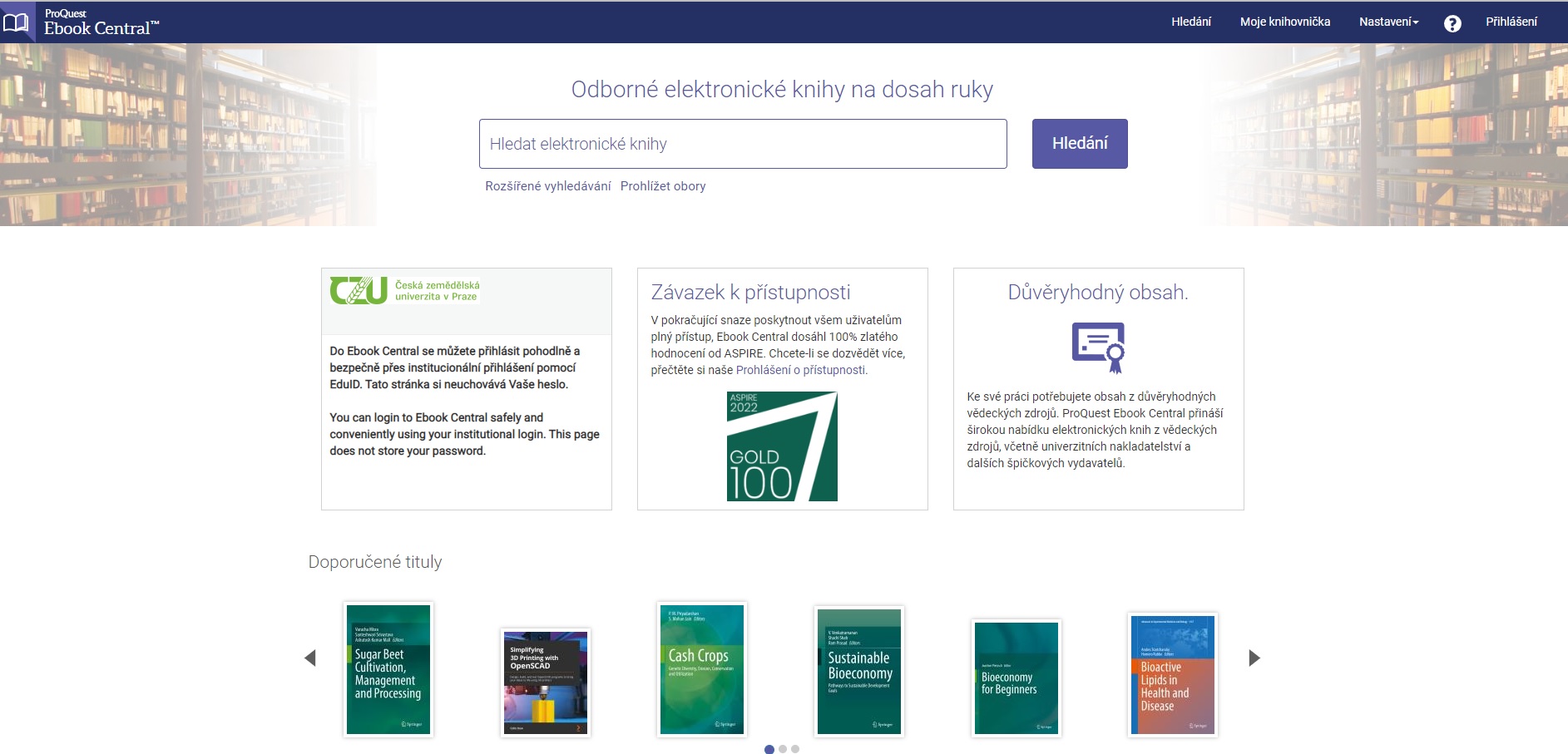Open Hledání in the top navigation

pyautogui.click(x=1190, y=22)
